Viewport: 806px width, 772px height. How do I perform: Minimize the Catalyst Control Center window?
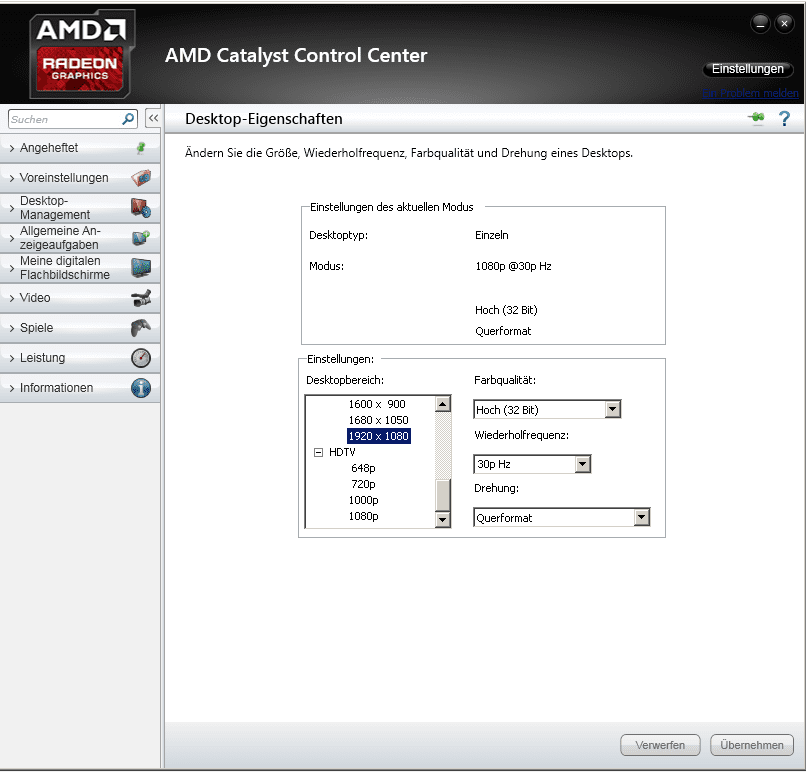(x=760, y=23)
